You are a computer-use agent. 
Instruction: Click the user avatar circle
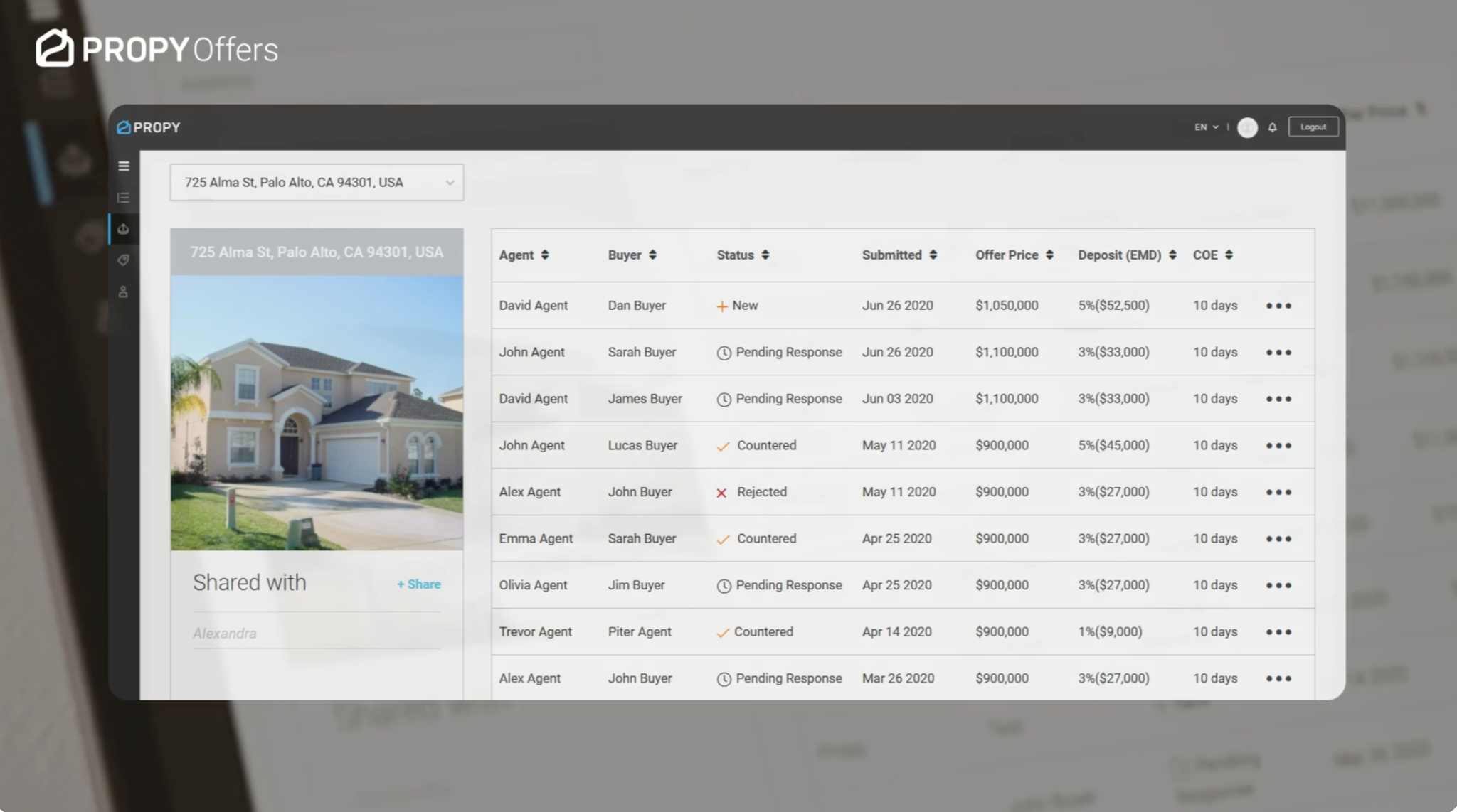click(1247, 127)
